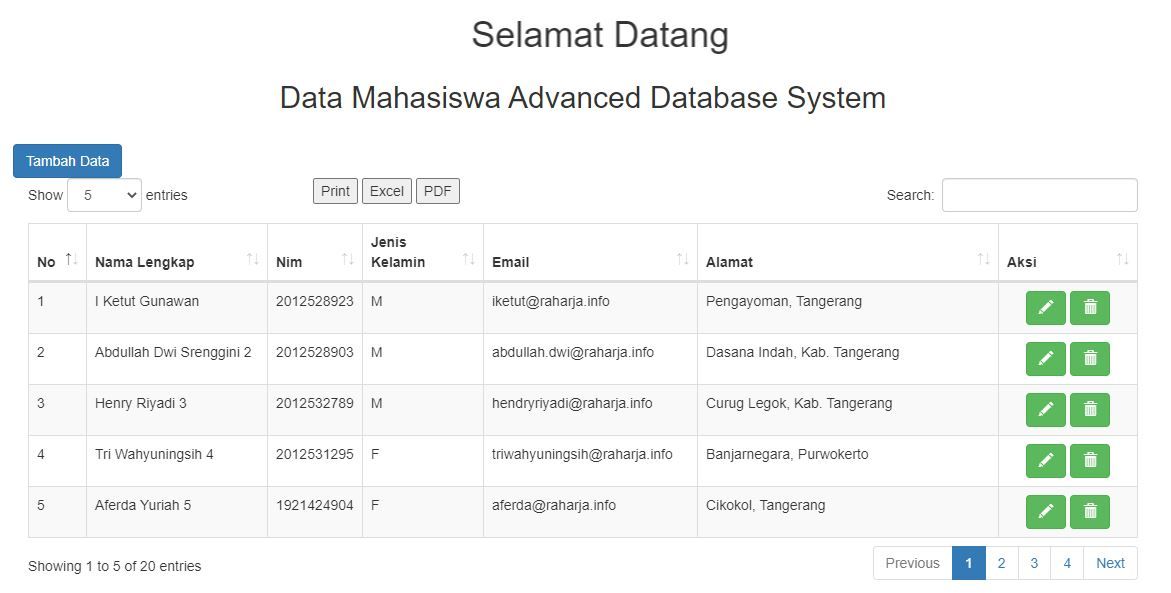The image size is (1171, 593).
Task: Open the show entries count dropdown
Action: 104,195
